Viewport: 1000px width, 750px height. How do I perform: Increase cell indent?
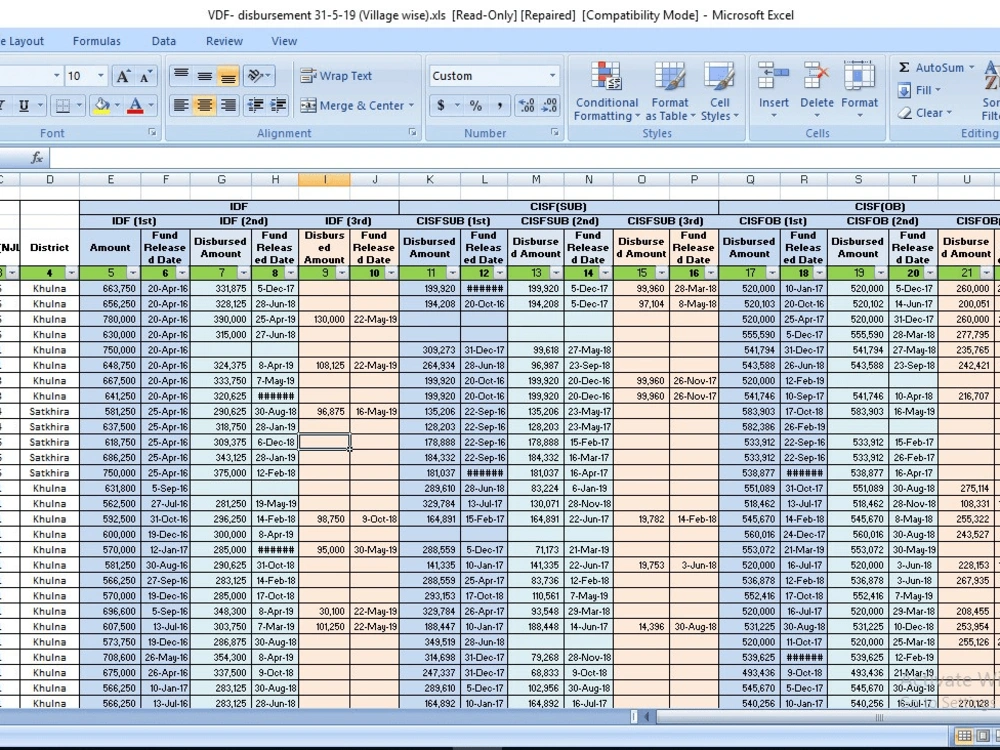pyautogui.click(x=278, y=105)
